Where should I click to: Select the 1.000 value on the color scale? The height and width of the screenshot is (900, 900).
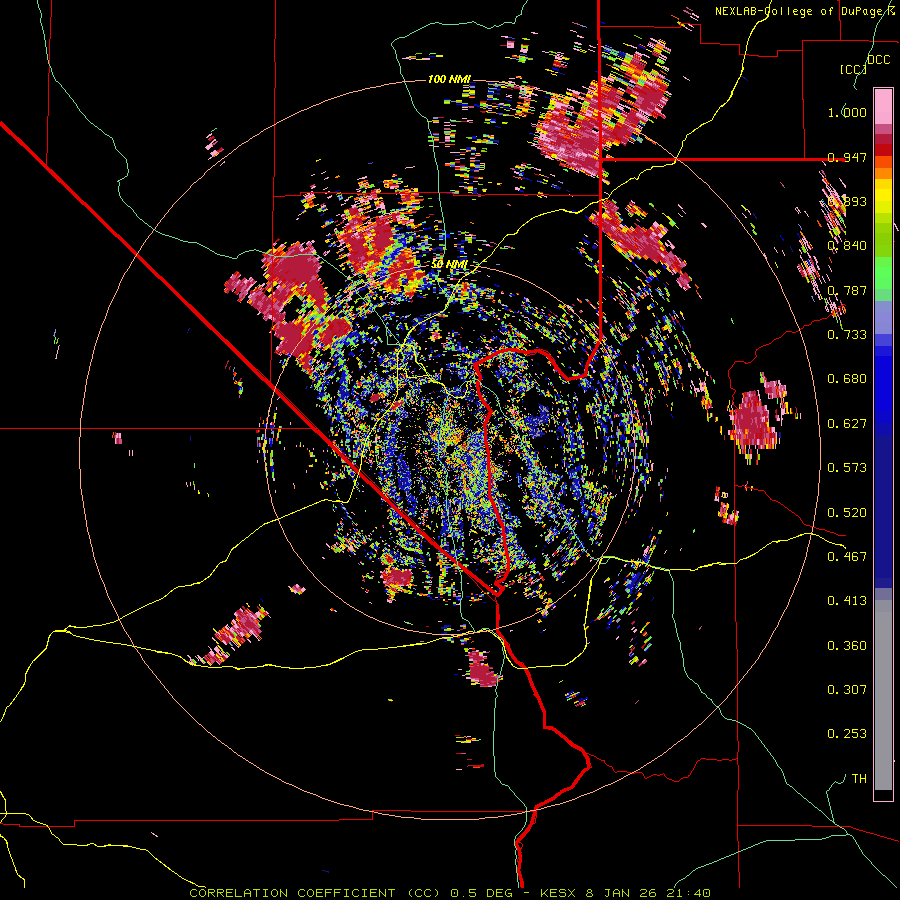click(x=847, y=112)
